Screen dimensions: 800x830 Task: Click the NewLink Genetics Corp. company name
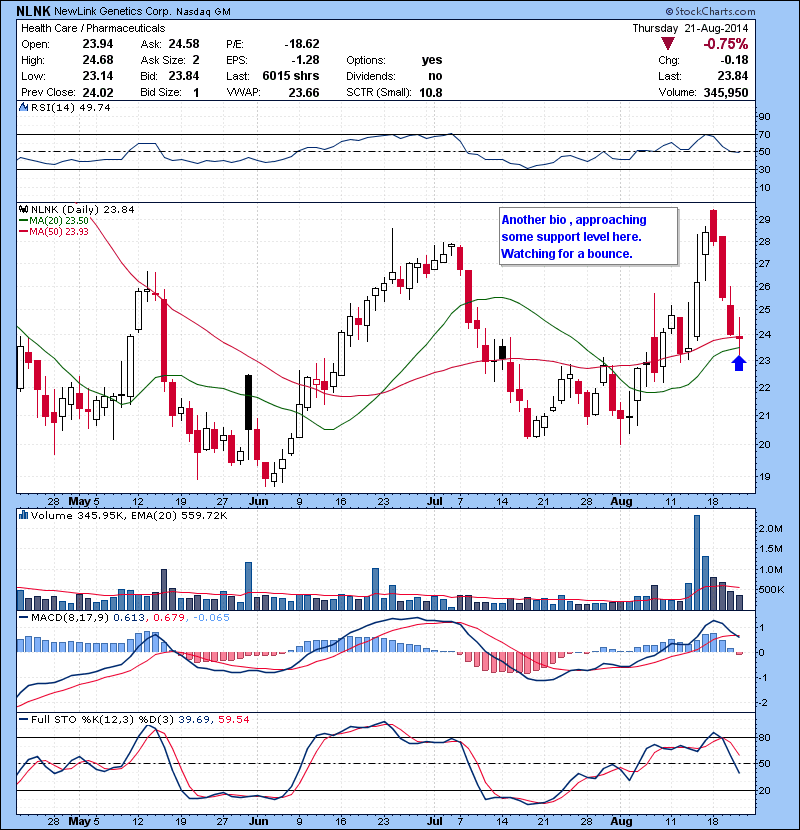(112, 11)
